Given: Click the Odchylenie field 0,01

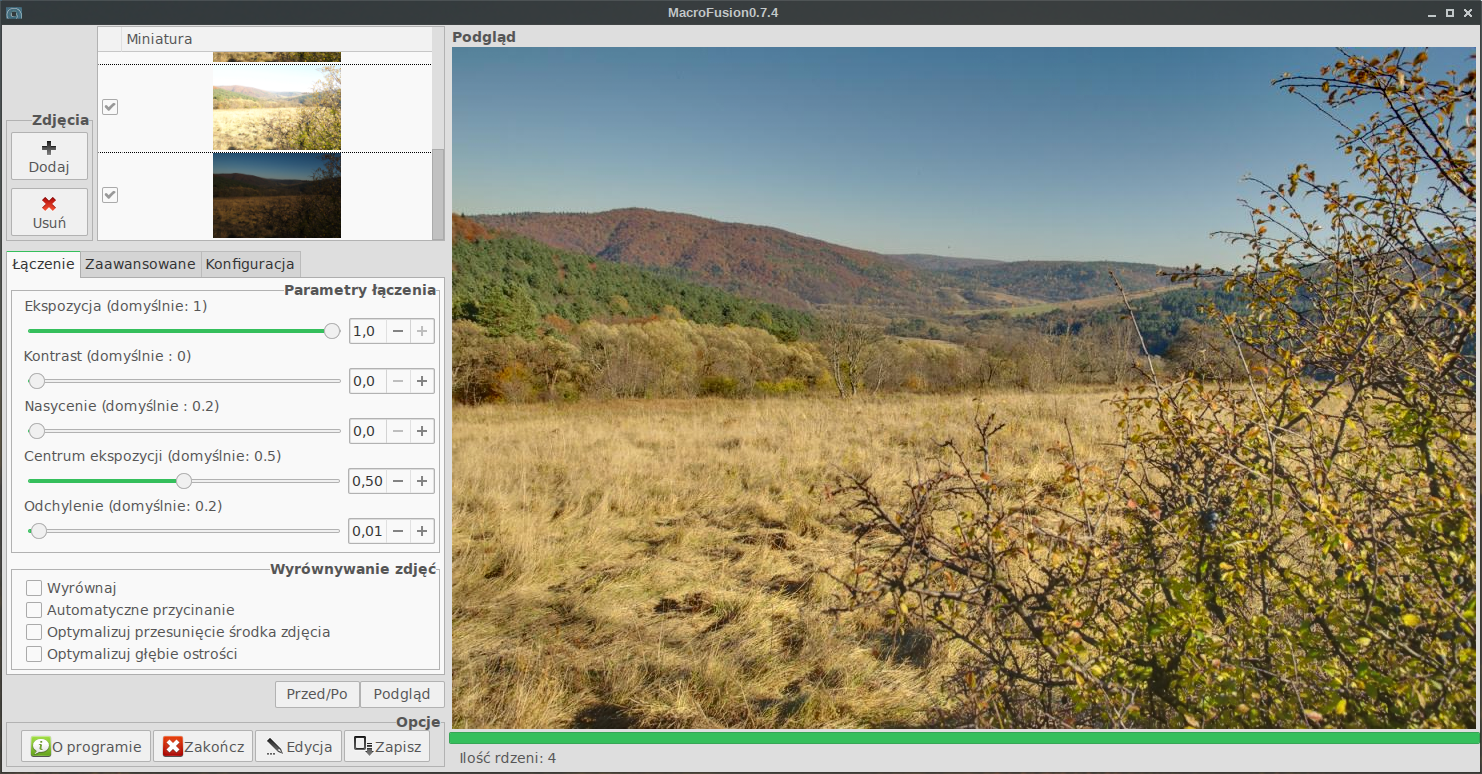Looking at the screenshot, I should [x=368, y=531].
